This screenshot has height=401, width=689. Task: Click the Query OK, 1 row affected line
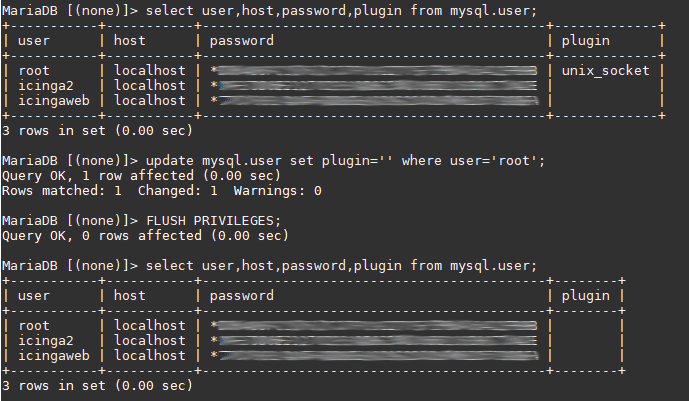[141, 176]
